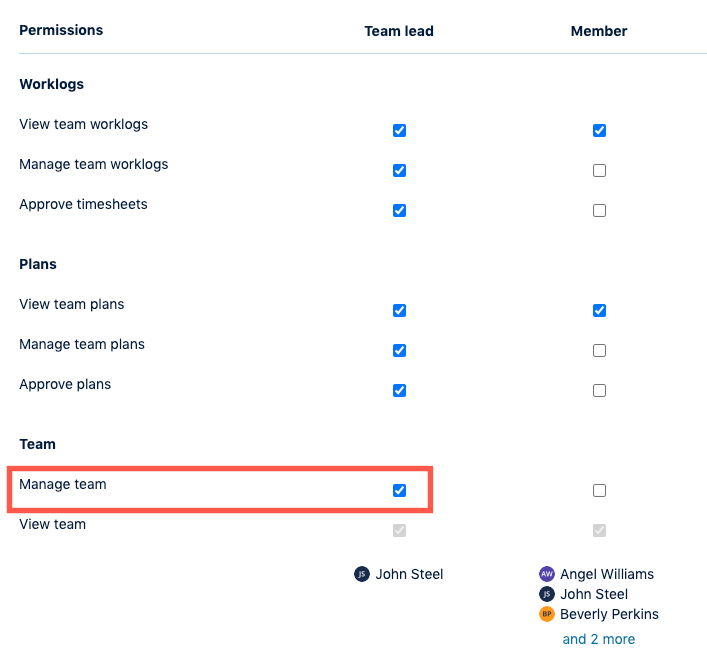
Task: Enable Member Manage team plans
Action: (x=599, y=351)
